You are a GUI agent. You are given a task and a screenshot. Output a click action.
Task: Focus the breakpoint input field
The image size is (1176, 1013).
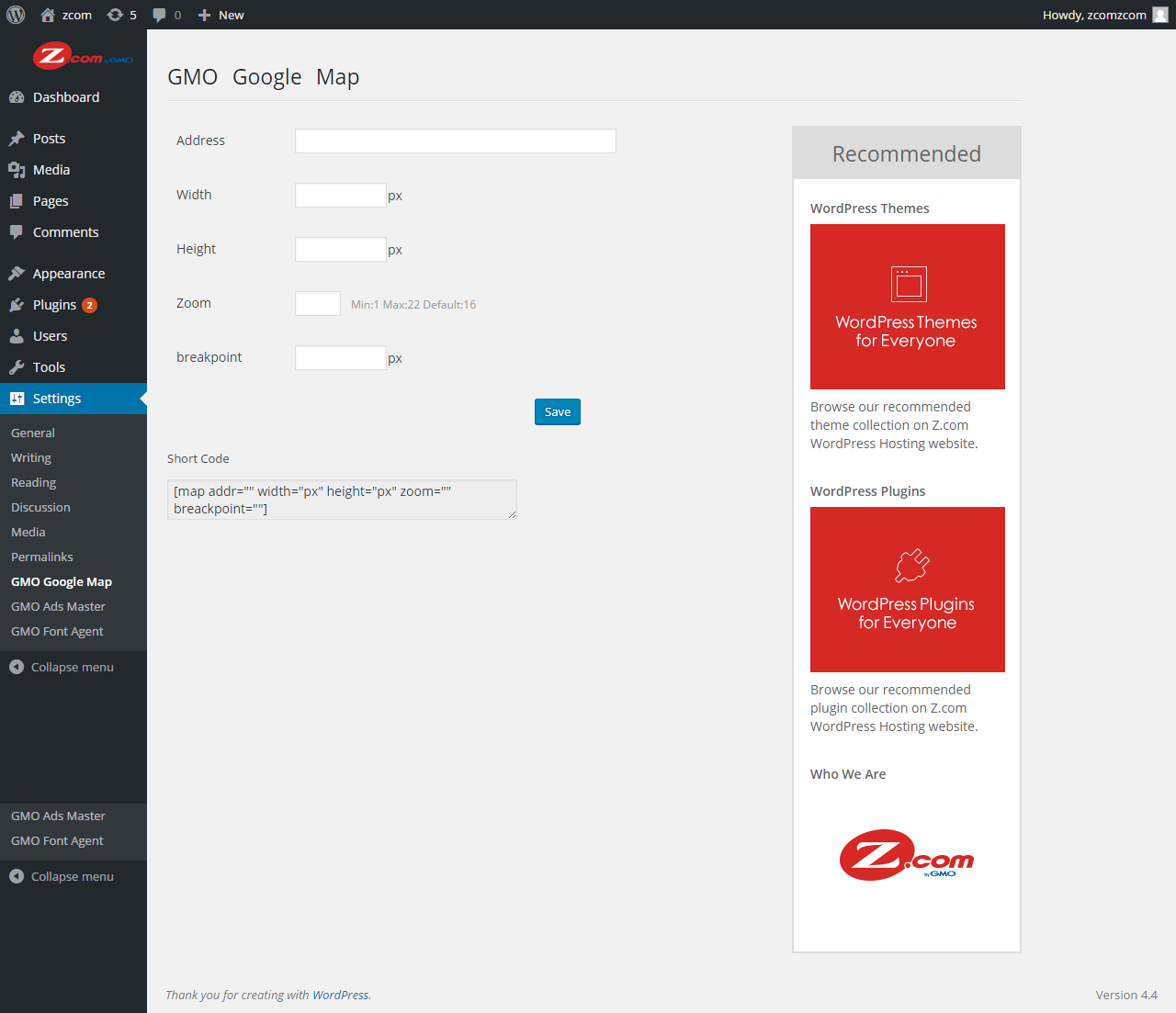(341, 357)
